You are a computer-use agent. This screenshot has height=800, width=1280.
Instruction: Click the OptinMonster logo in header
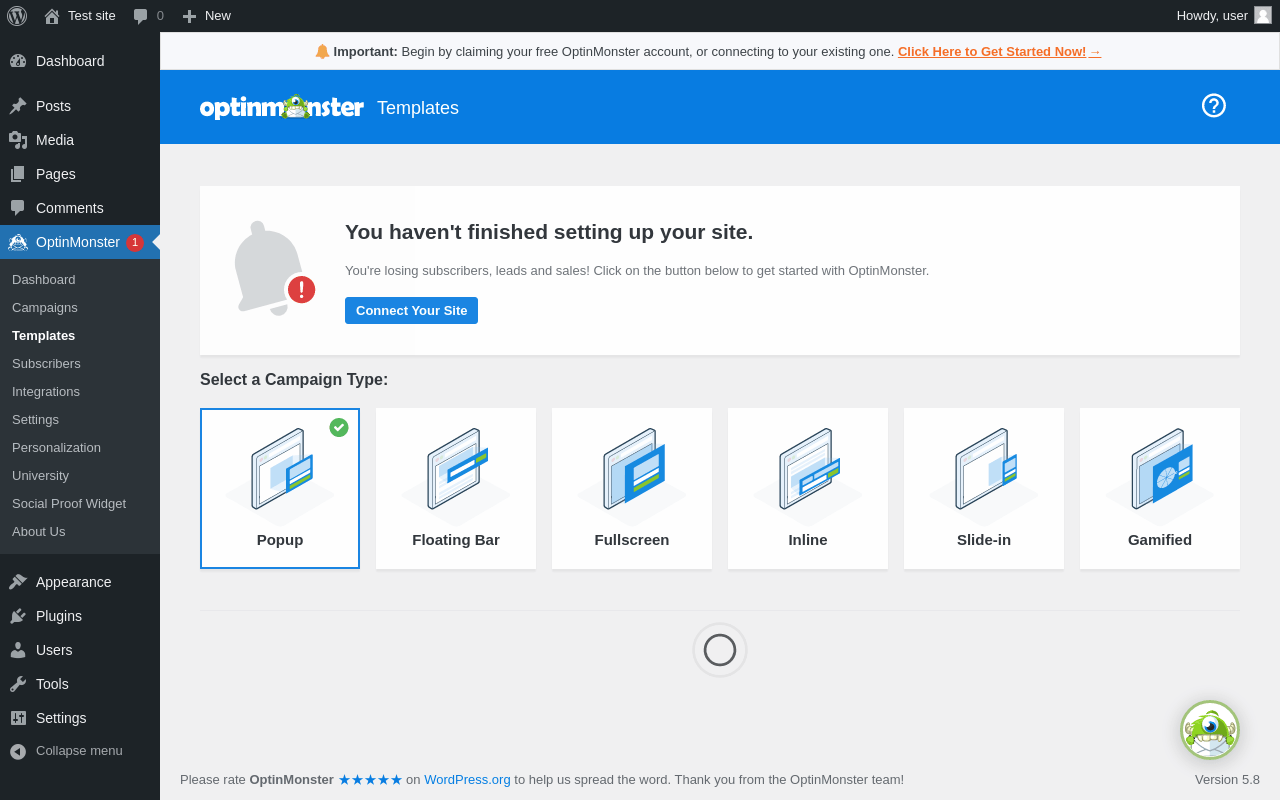pos(282,107)
